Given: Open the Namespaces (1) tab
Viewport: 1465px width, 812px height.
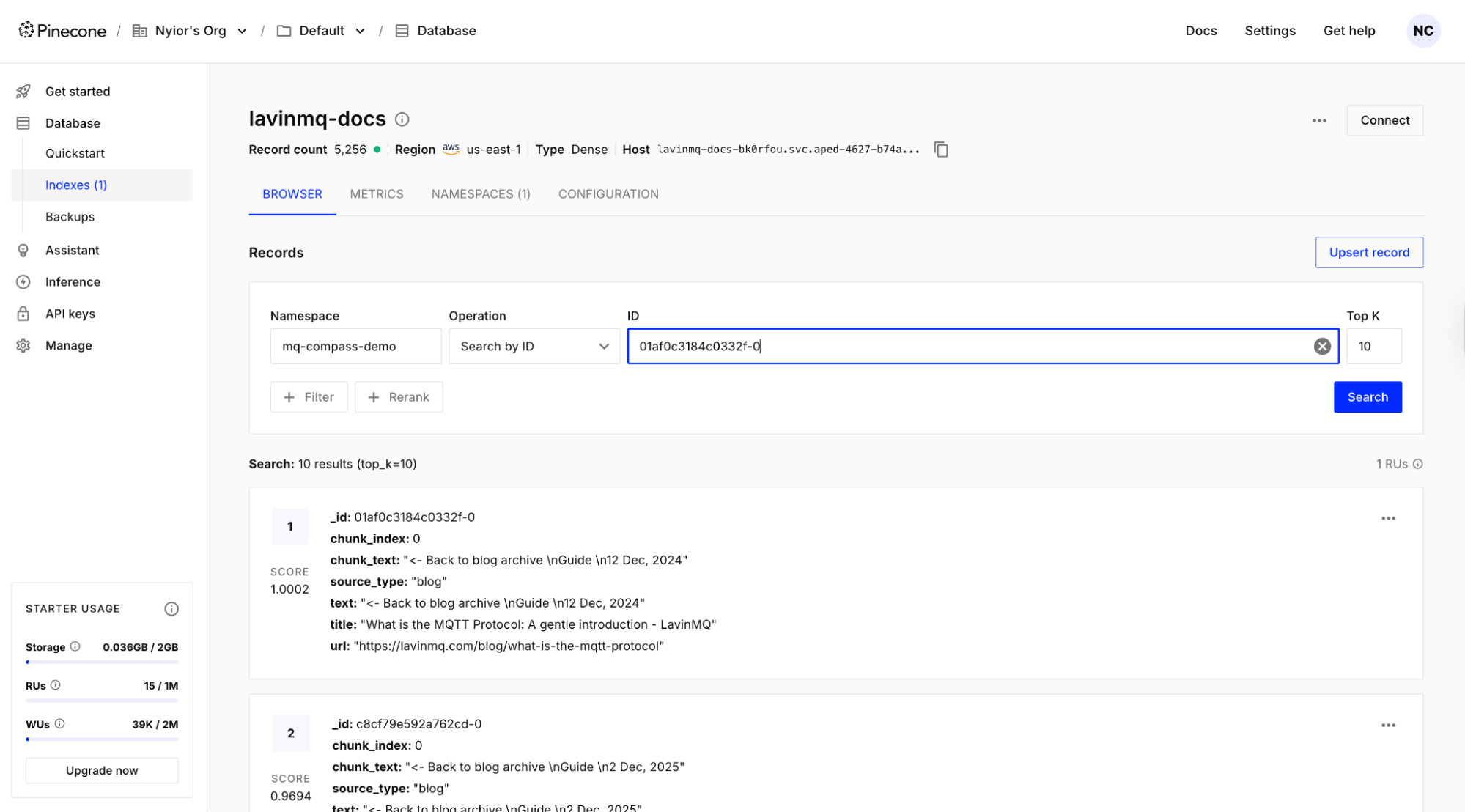Looking at the screenshot, I should [481, 194].
